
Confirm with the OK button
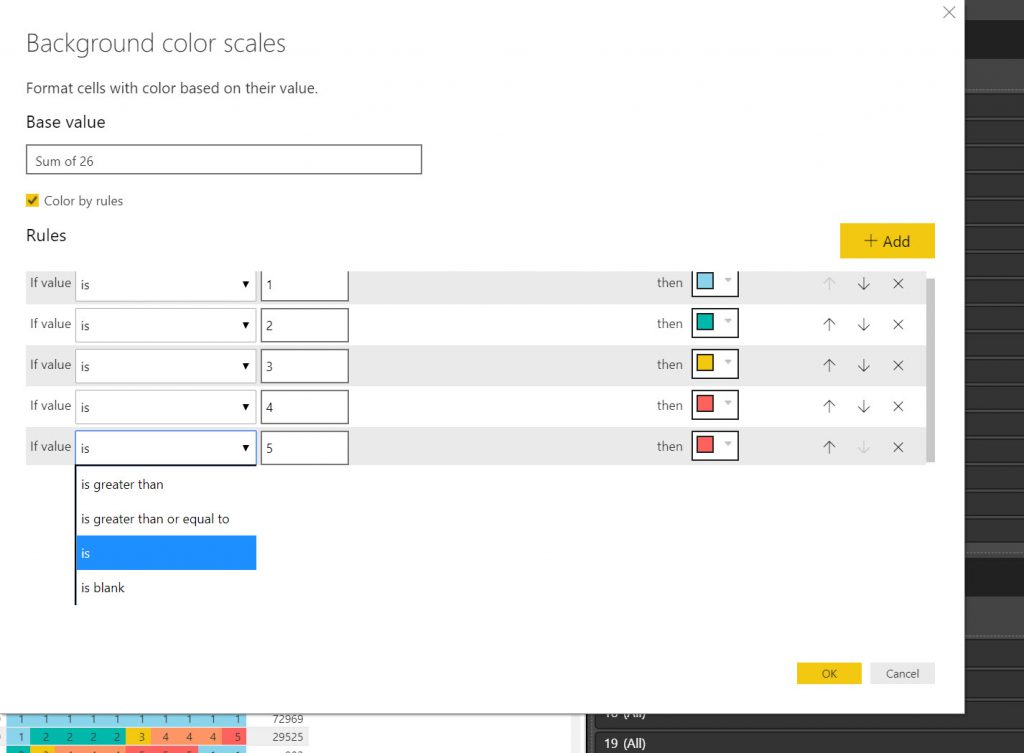coord(829,673)
